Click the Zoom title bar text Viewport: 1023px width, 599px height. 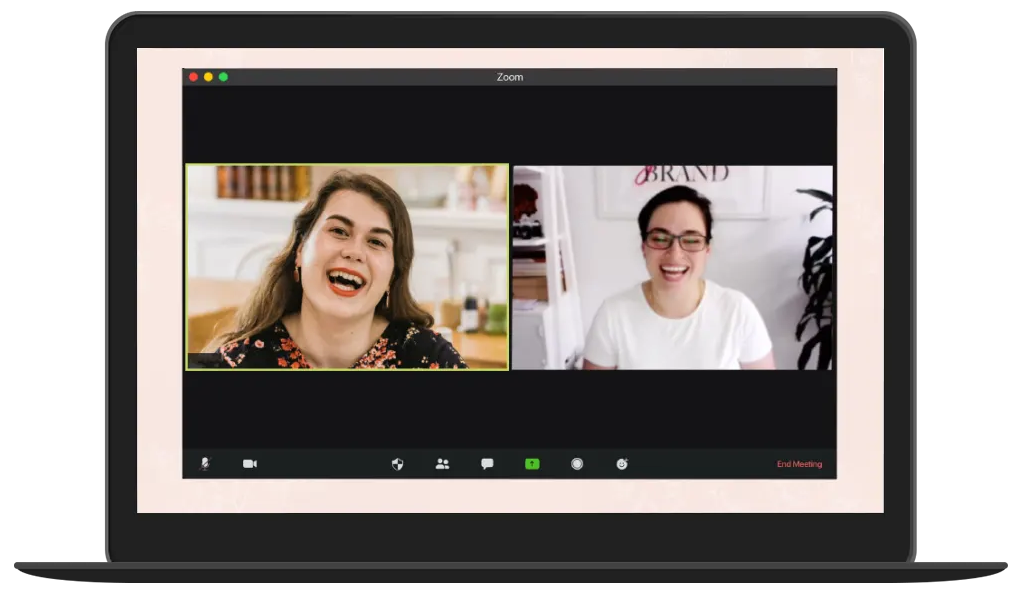(510, 77)
